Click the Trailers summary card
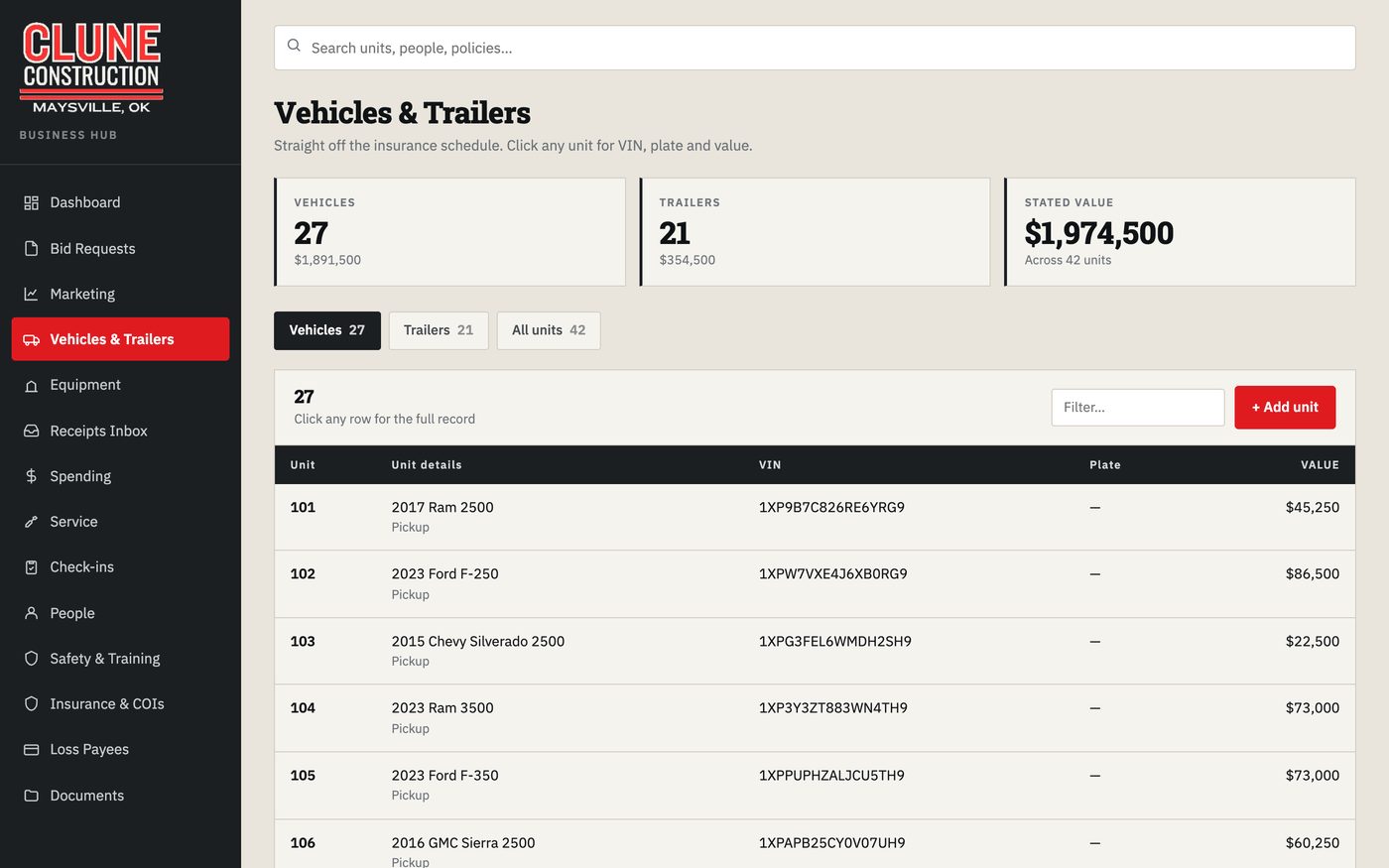Viewport: 1389px width, 868px height. coord(815,232)
